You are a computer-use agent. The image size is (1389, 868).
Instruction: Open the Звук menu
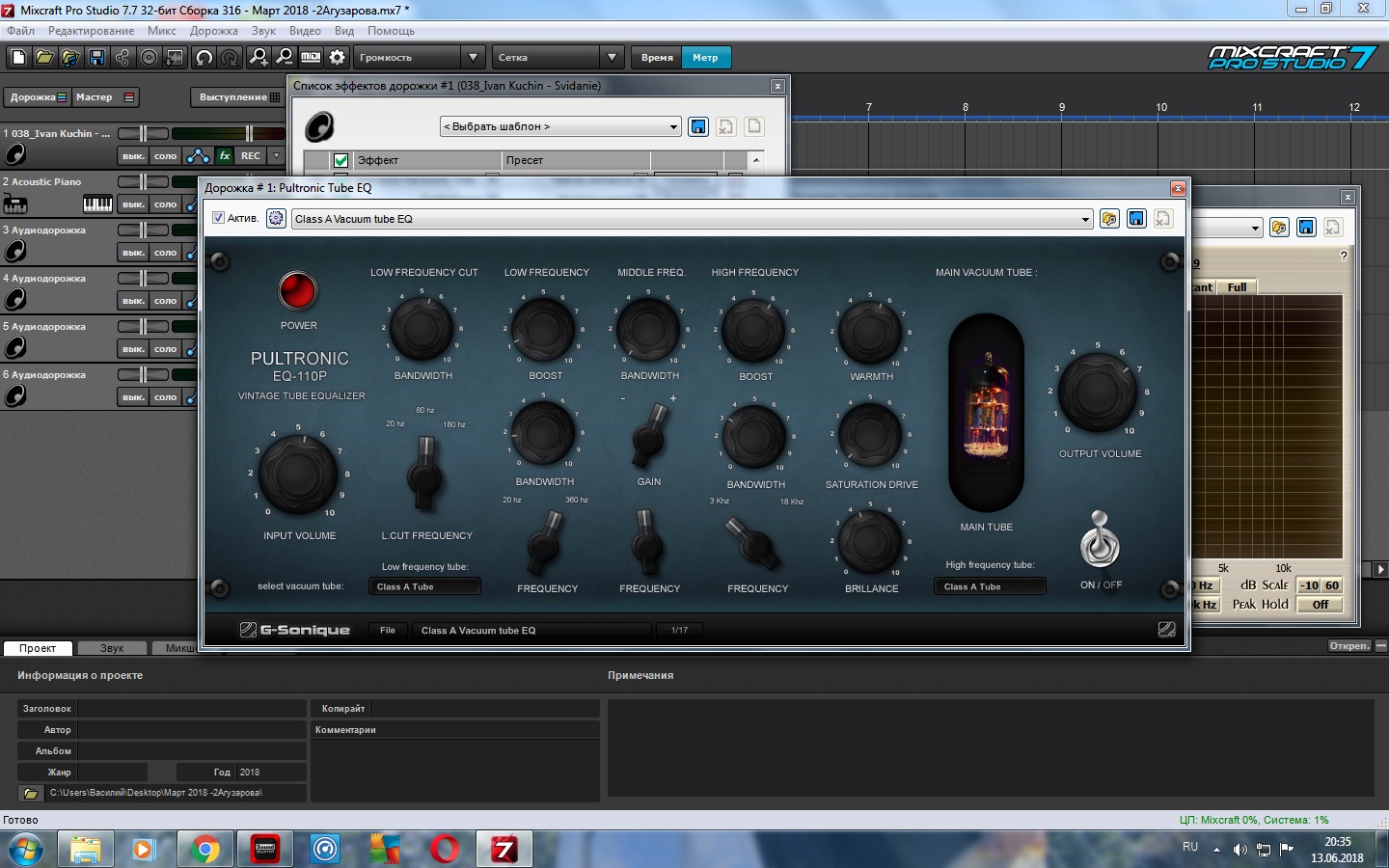[x=263, y=31]
